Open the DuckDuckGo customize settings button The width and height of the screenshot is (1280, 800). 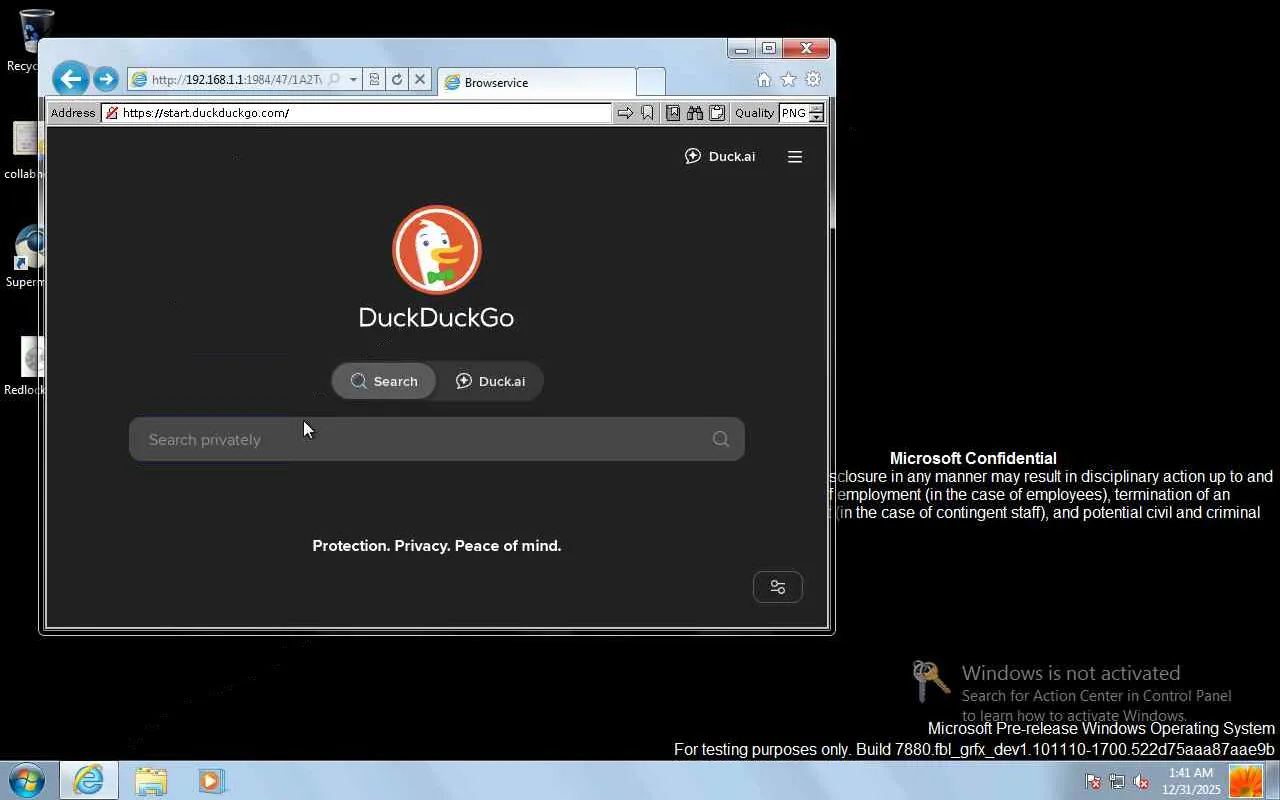tap(778, 587)
